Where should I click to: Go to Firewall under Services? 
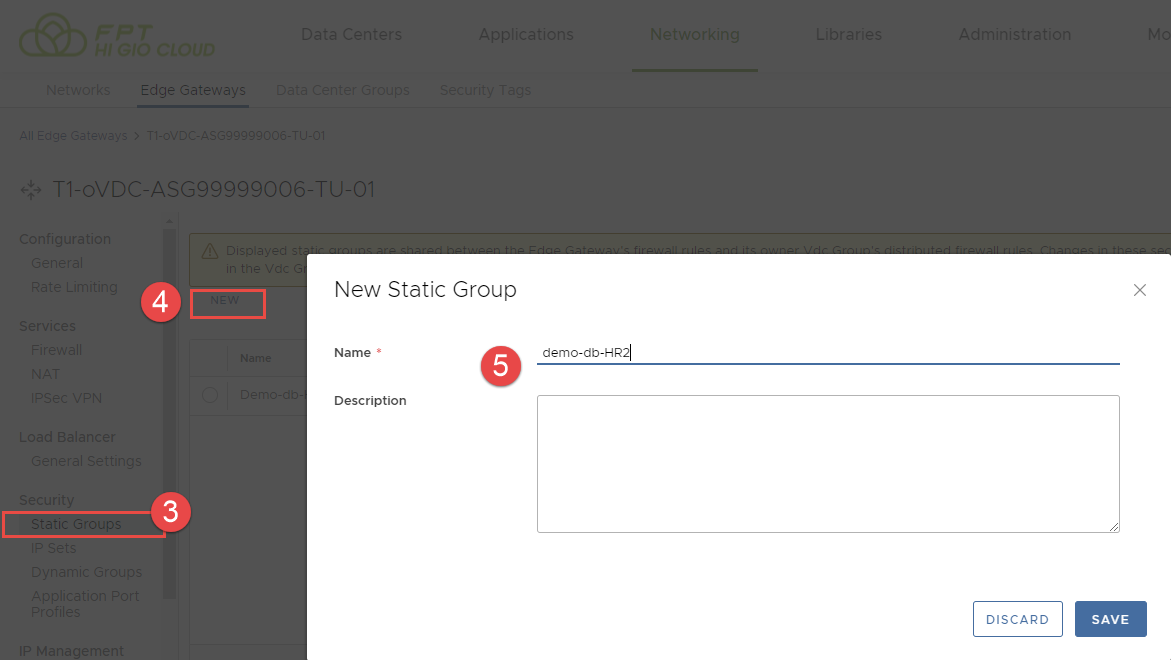click(56, 350)
